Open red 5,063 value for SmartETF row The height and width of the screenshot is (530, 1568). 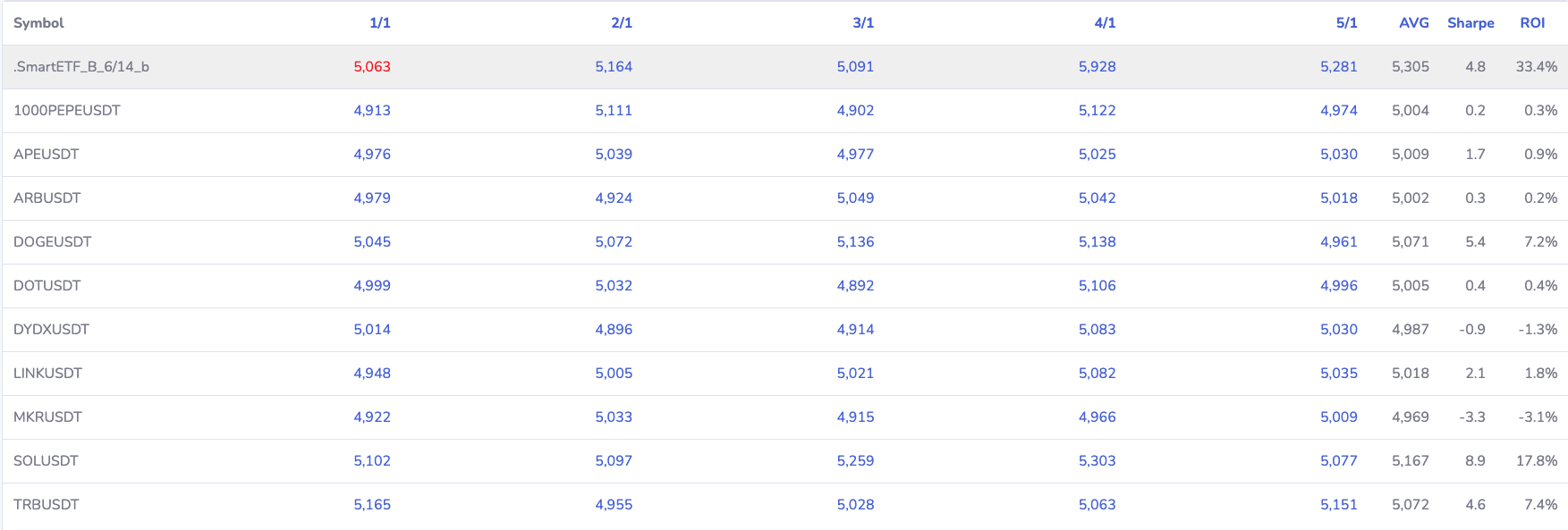(x=372, y=67)
